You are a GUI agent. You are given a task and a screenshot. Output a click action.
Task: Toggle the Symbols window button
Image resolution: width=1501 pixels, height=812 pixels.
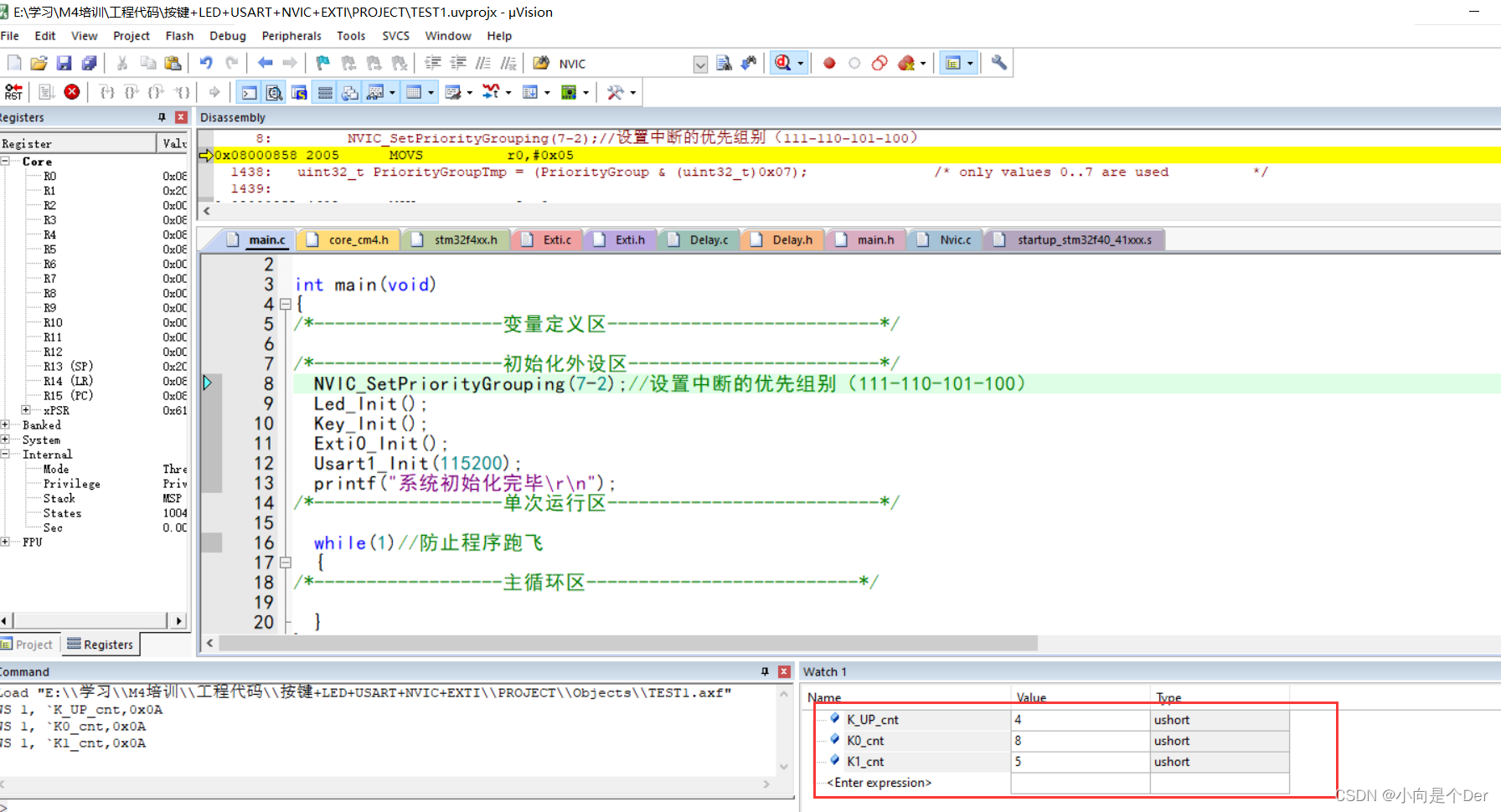tap(299, 92)
